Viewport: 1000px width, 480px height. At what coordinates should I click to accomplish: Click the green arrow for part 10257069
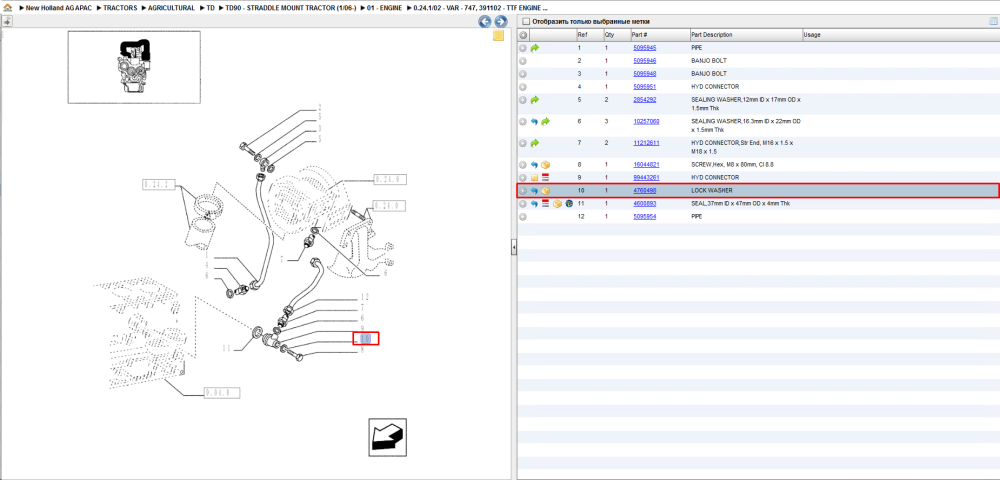click(545, 121)
